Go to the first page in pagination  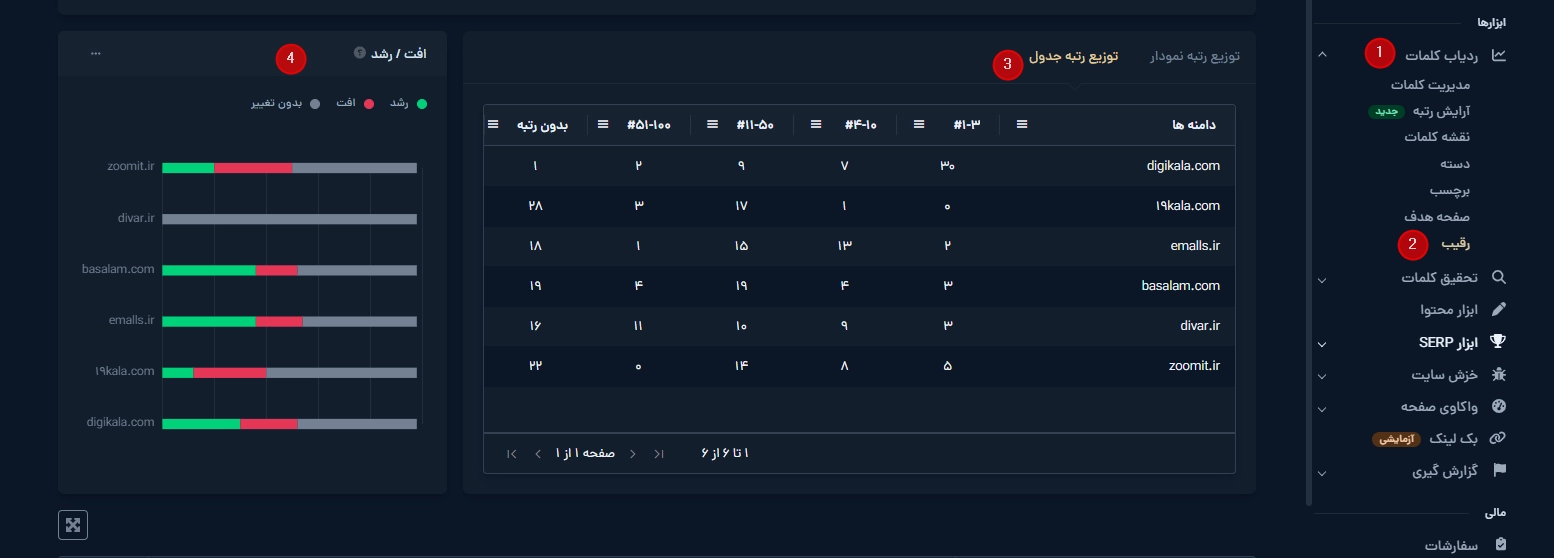[x=658, y=454]
